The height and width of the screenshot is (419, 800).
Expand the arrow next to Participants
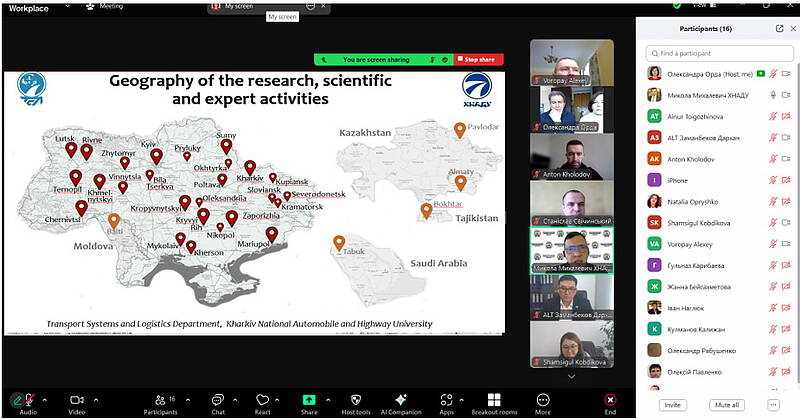pos(188,400)
